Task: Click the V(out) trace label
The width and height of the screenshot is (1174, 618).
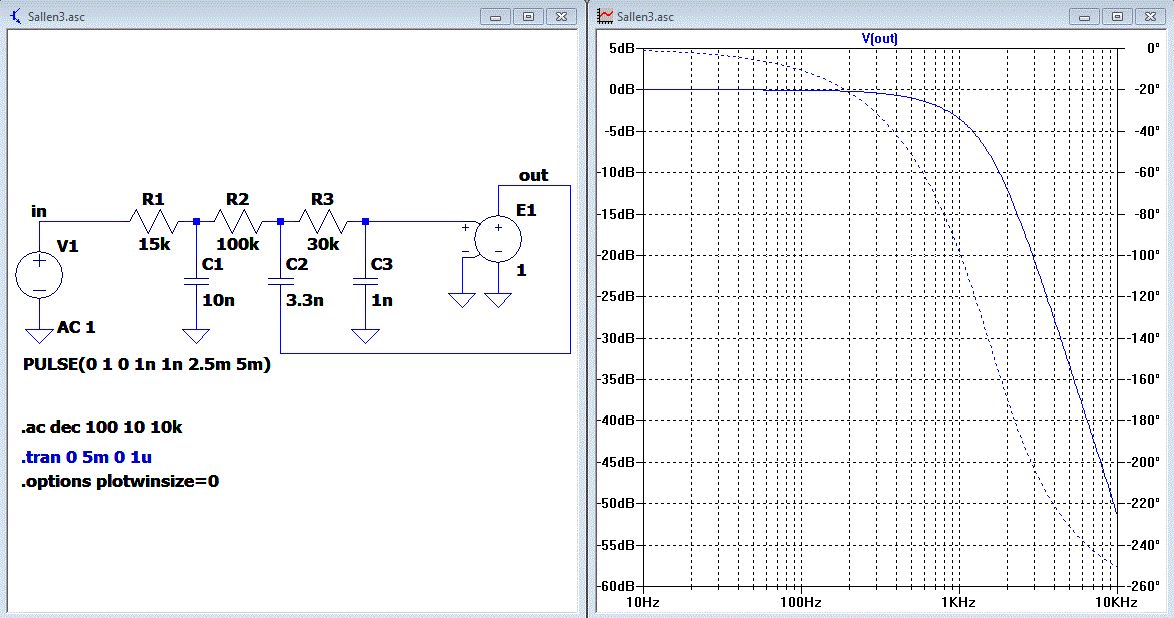Action: click(880, 38)
